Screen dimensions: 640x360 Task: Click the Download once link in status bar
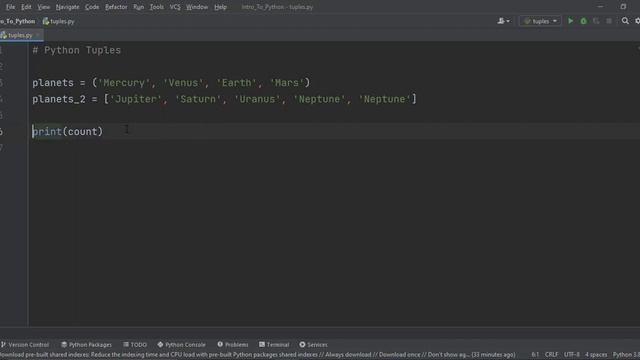coord(399,355)
